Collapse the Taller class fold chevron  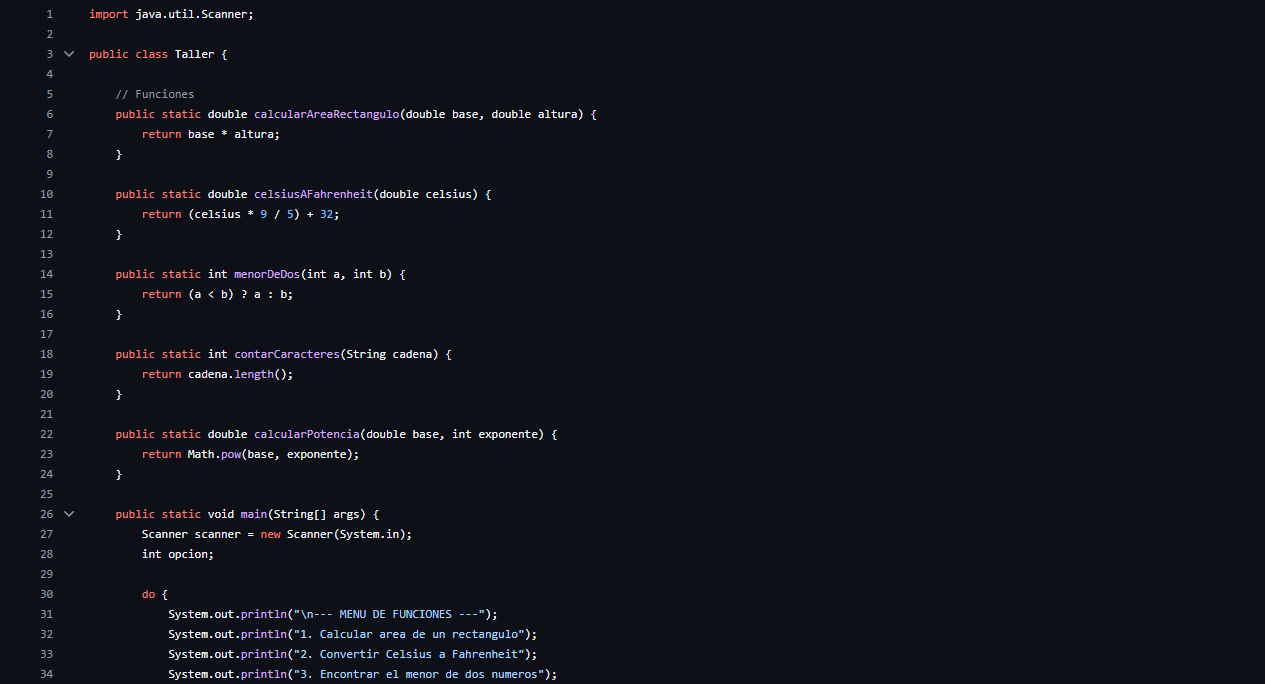click(69, 54)
